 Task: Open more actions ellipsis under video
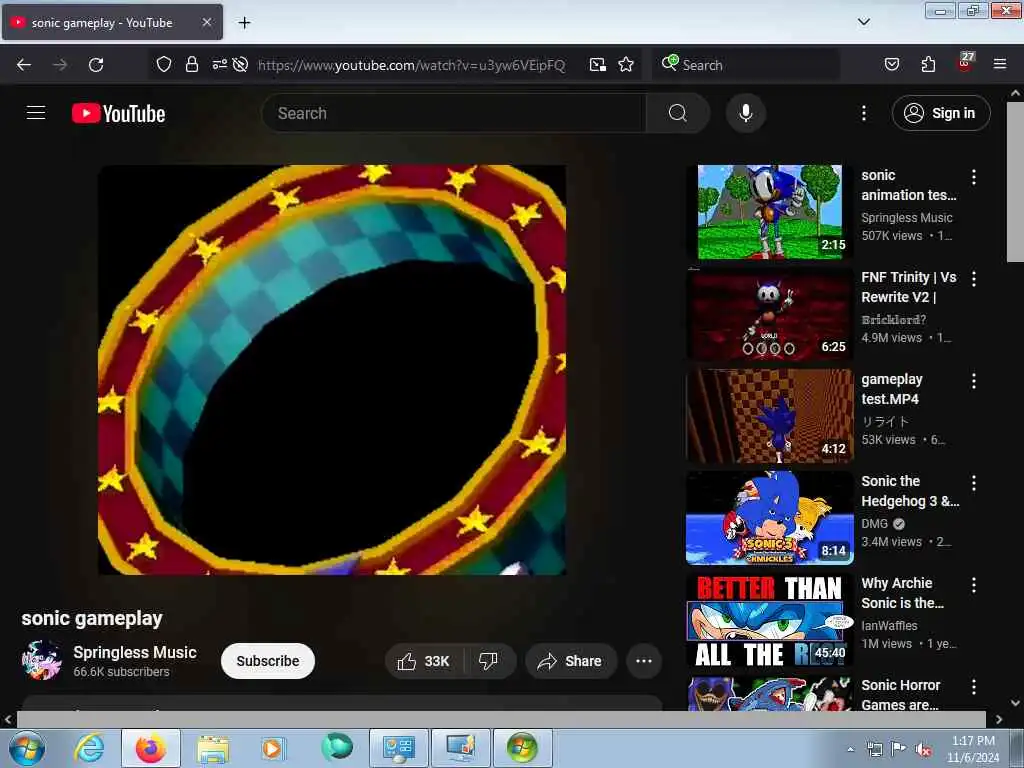click(644, 661)
